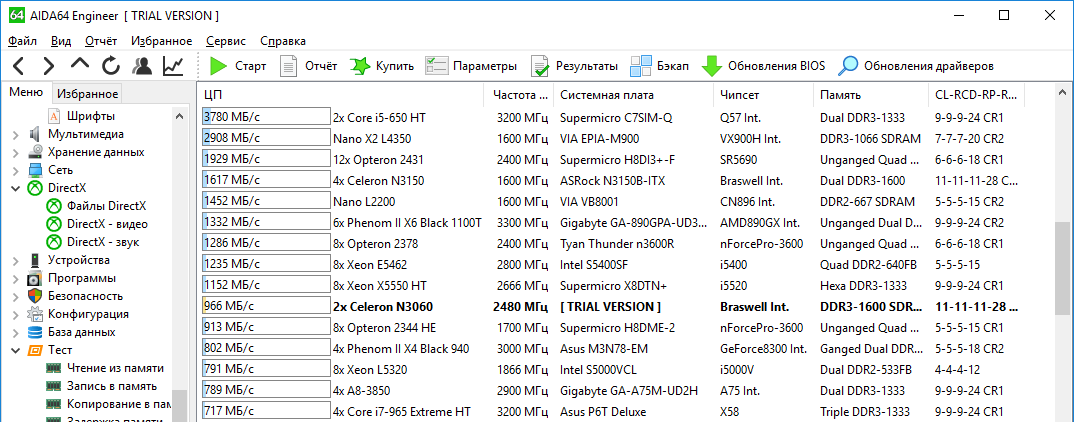Open Чтение из памяти test

click(115, 367)
